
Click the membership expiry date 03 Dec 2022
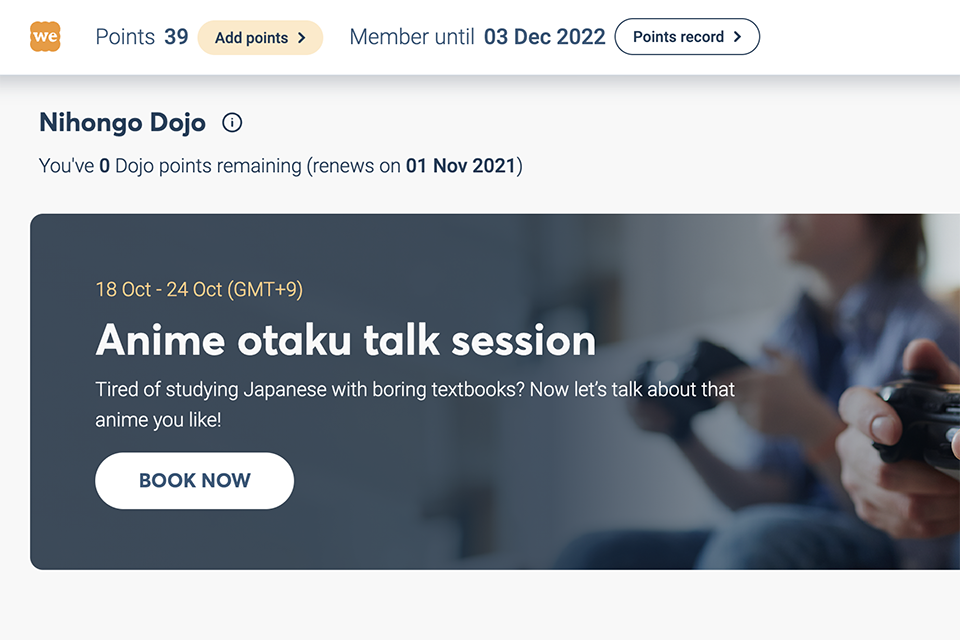click(x=544, y=37)
